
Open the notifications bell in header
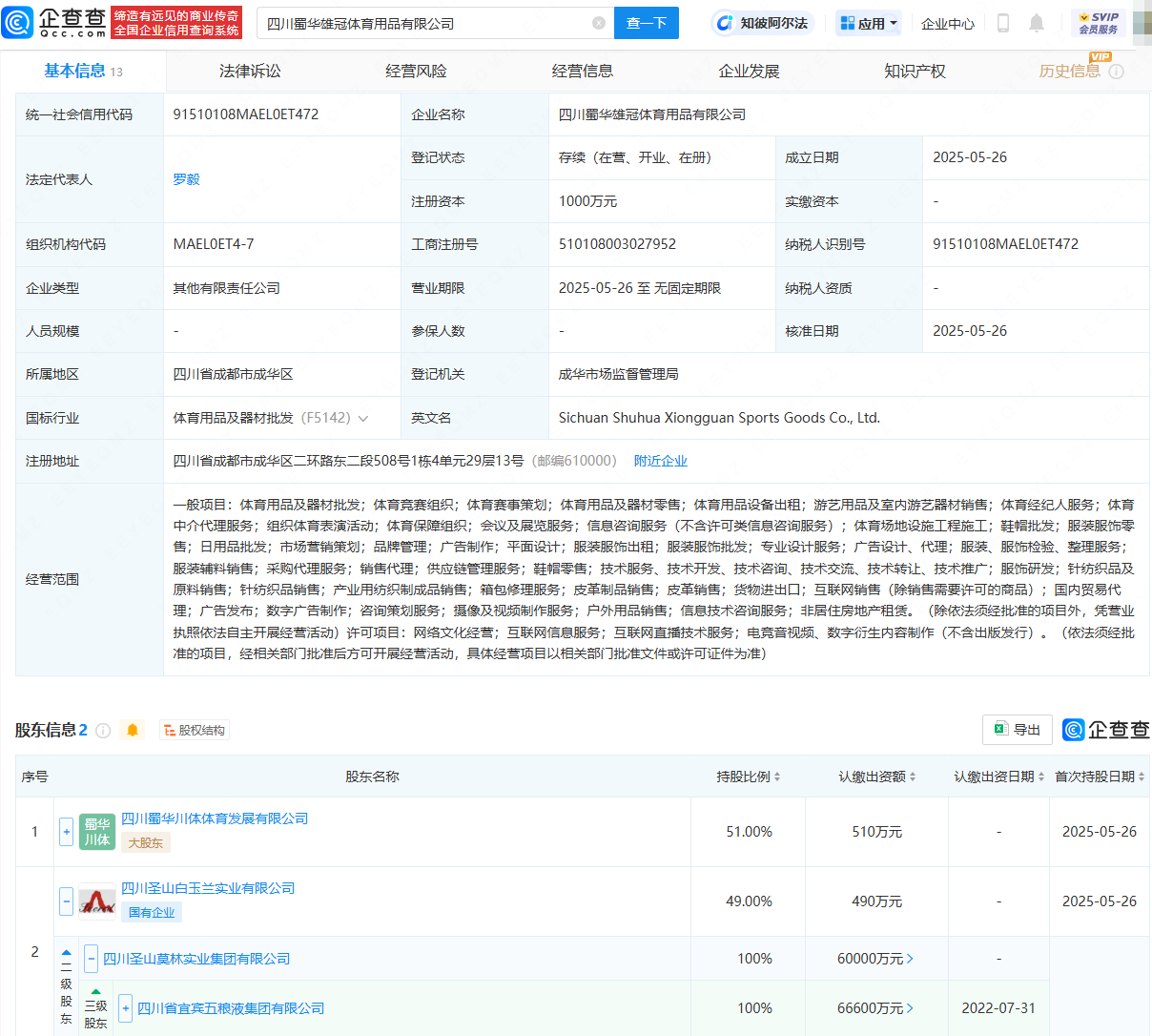[1037, 23]
